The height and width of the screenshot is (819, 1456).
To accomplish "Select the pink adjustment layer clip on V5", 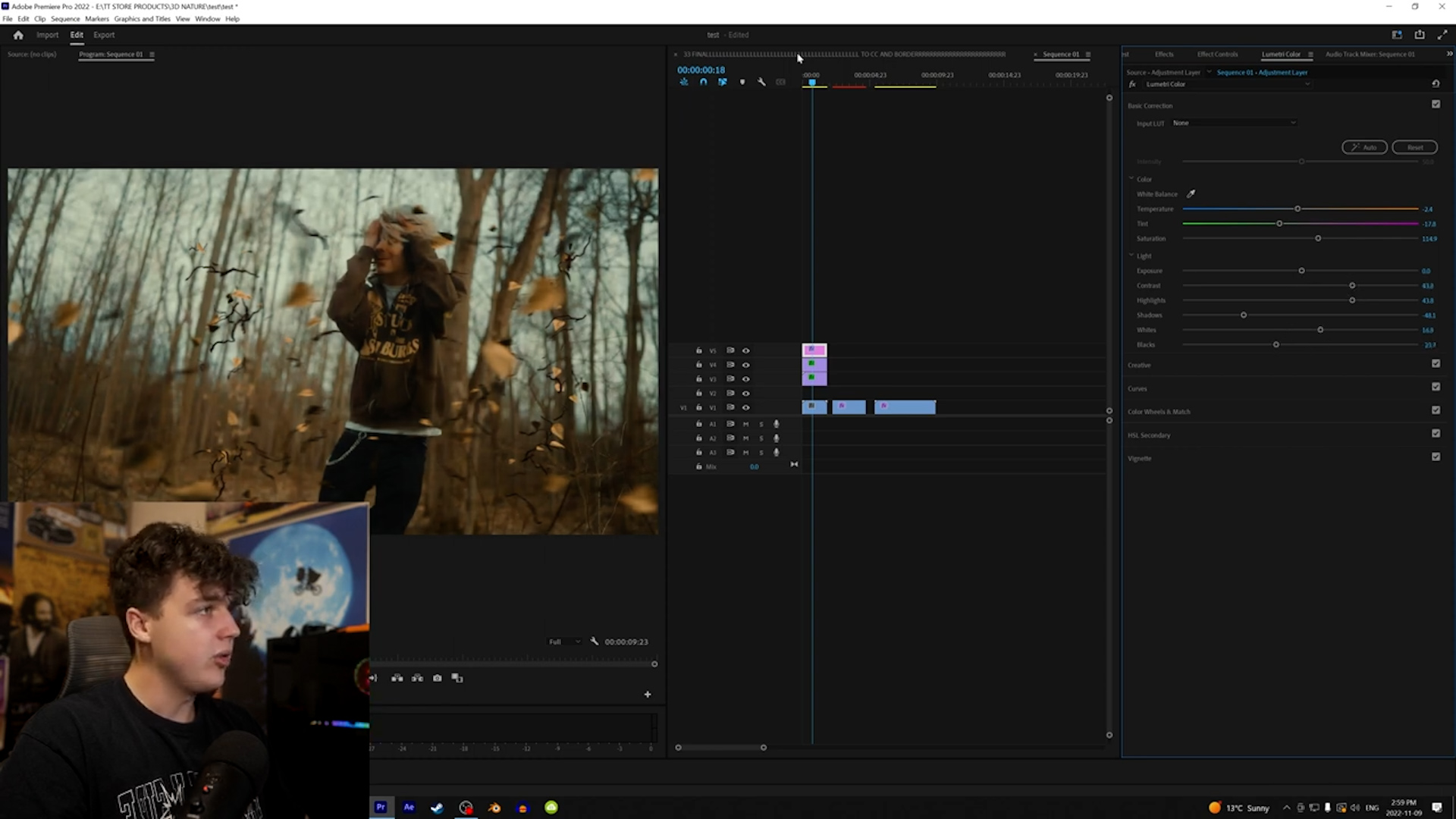I will pyautogui.click(x=814, y=350).
